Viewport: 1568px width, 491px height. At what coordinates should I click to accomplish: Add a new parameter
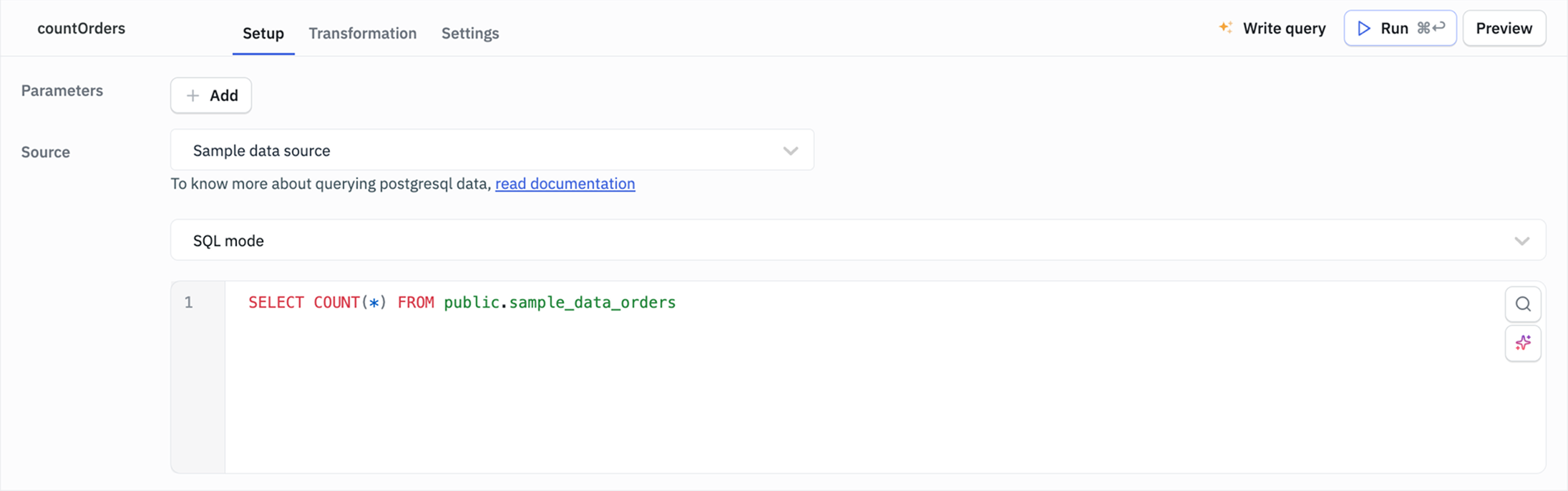(211, 95)
